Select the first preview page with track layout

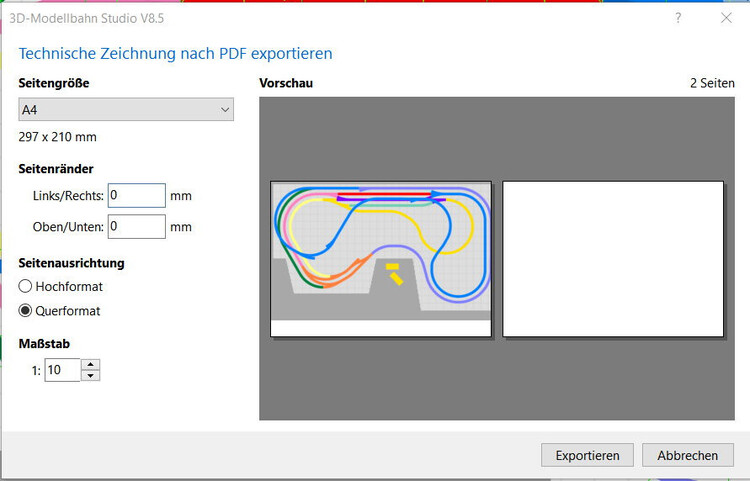(x=381, y=259)
